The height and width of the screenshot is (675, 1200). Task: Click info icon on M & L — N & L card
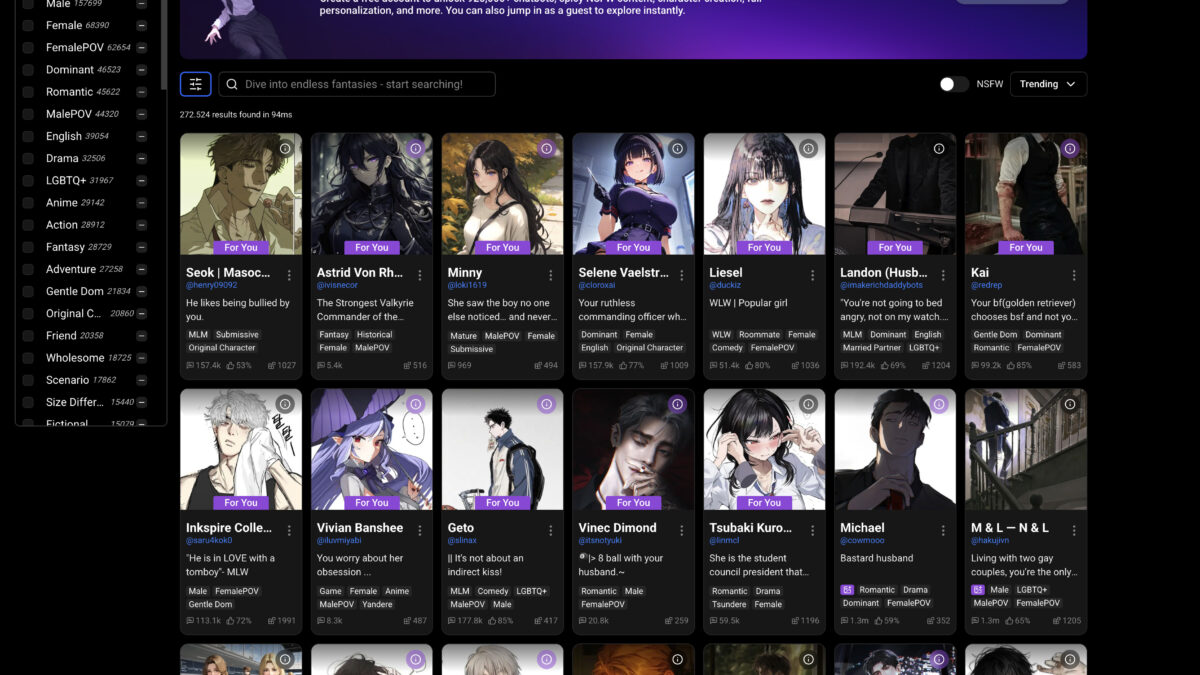(1070, 405)
